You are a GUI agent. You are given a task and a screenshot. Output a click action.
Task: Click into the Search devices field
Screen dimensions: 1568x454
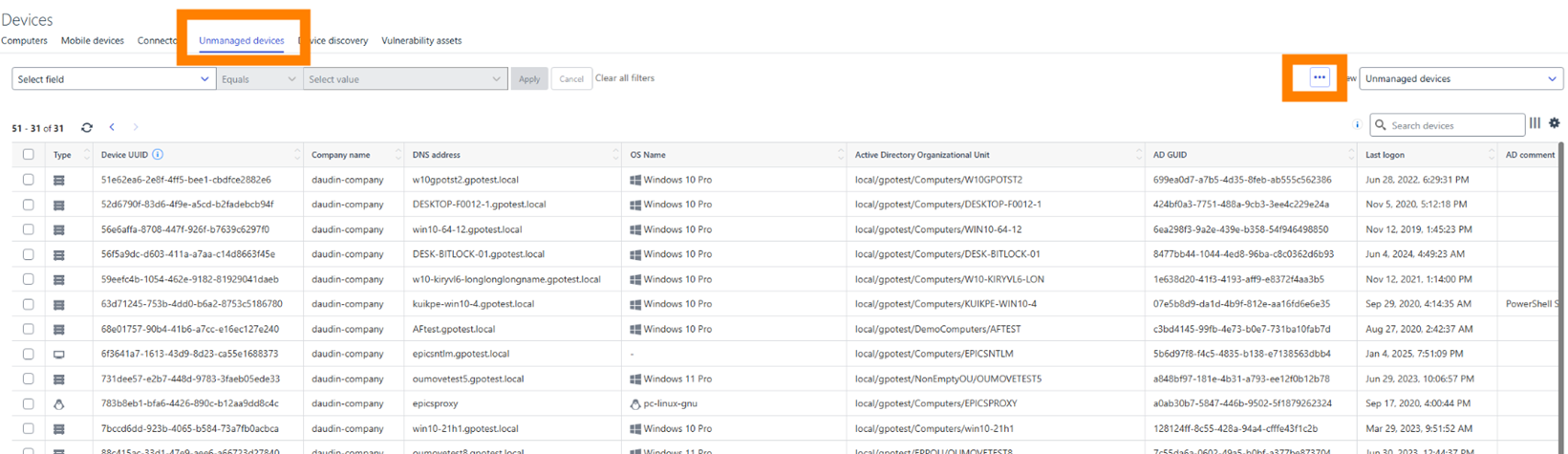[x=1448, y=125]
